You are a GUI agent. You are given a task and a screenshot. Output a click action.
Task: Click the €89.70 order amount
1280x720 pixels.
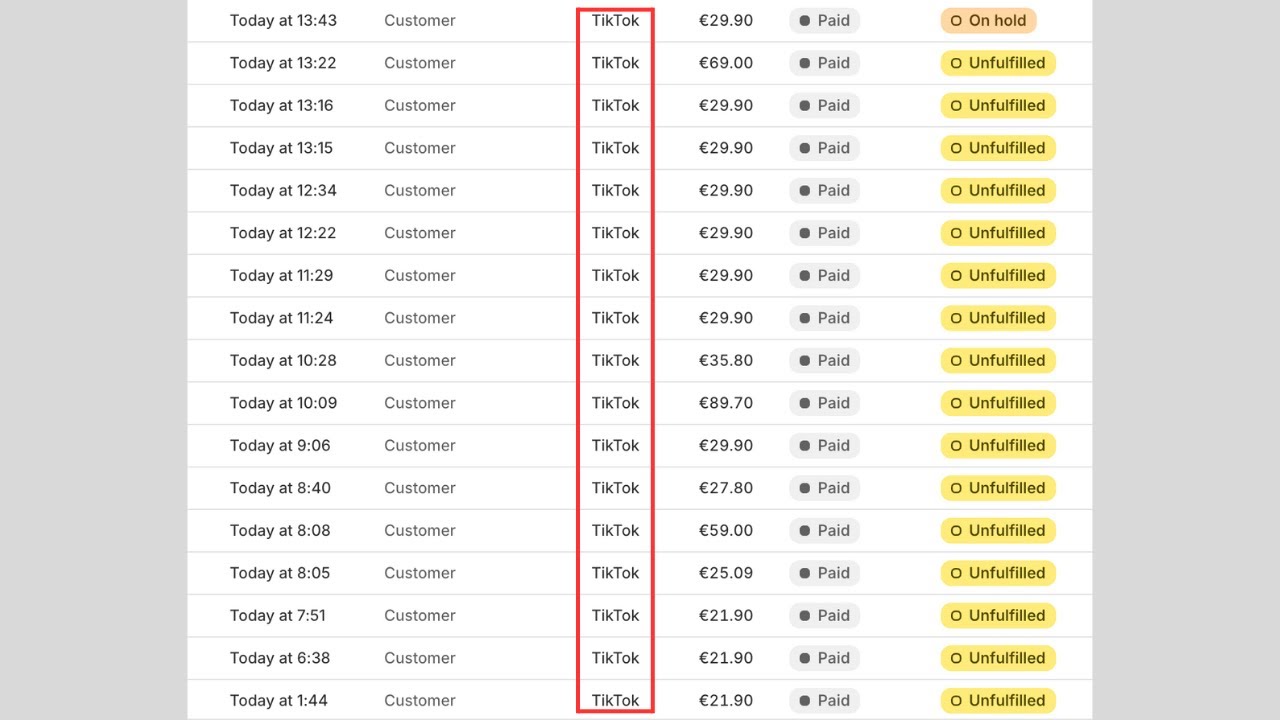(726, 403)
